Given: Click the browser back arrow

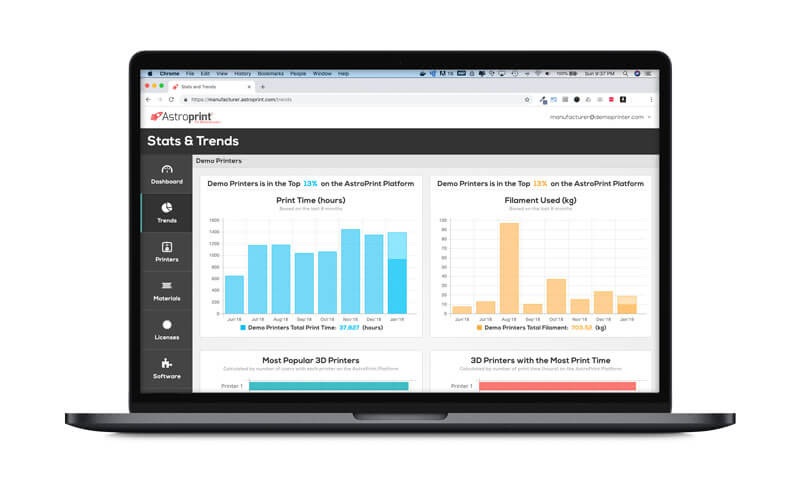Looking at the screenshot, I should coord(148,100).
